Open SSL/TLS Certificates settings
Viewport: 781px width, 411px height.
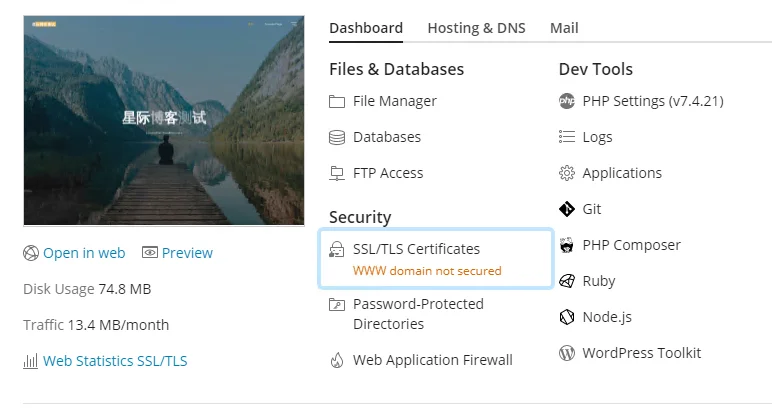(x=416, y=249)
